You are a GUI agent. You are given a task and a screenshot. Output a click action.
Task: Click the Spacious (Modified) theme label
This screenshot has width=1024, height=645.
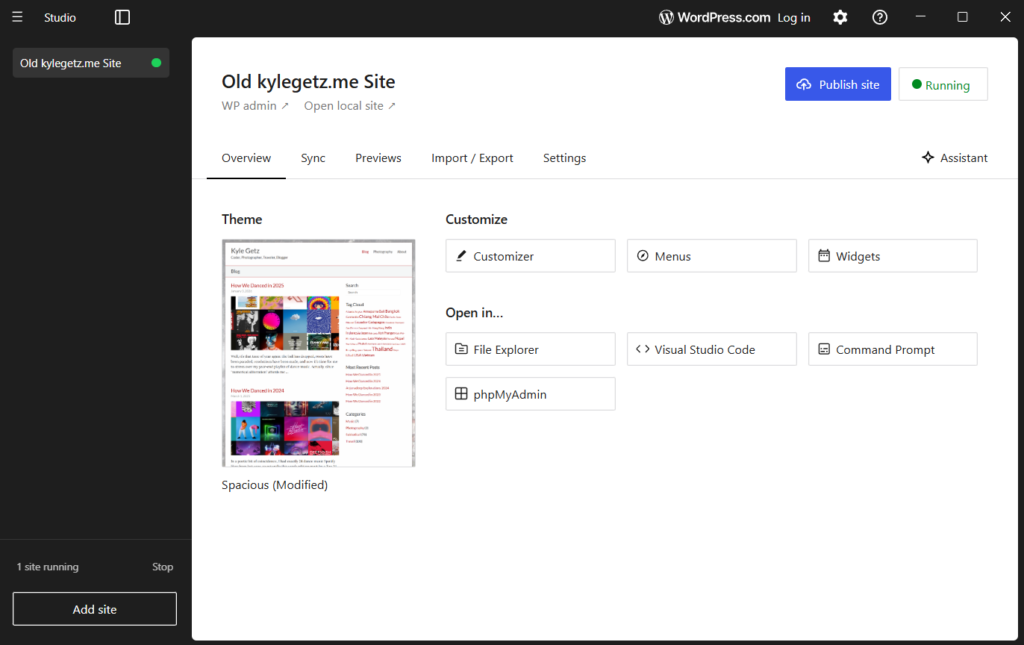274,485
